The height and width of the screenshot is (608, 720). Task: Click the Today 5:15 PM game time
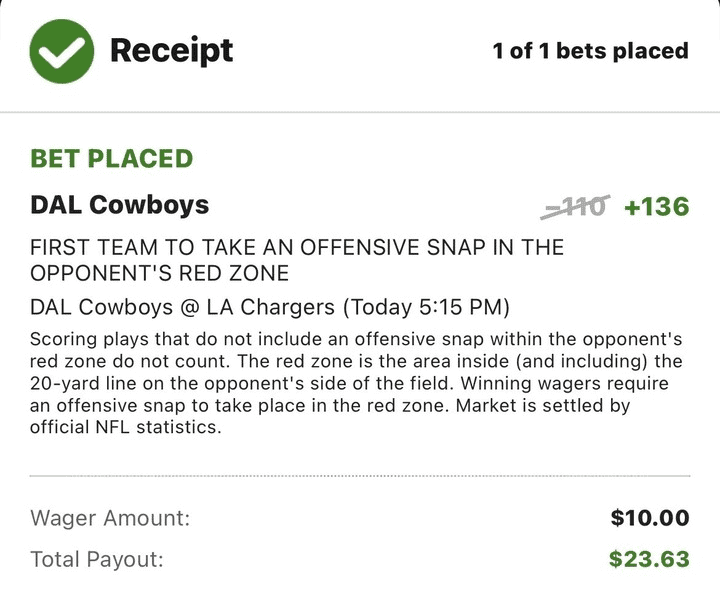click(426, 307)
